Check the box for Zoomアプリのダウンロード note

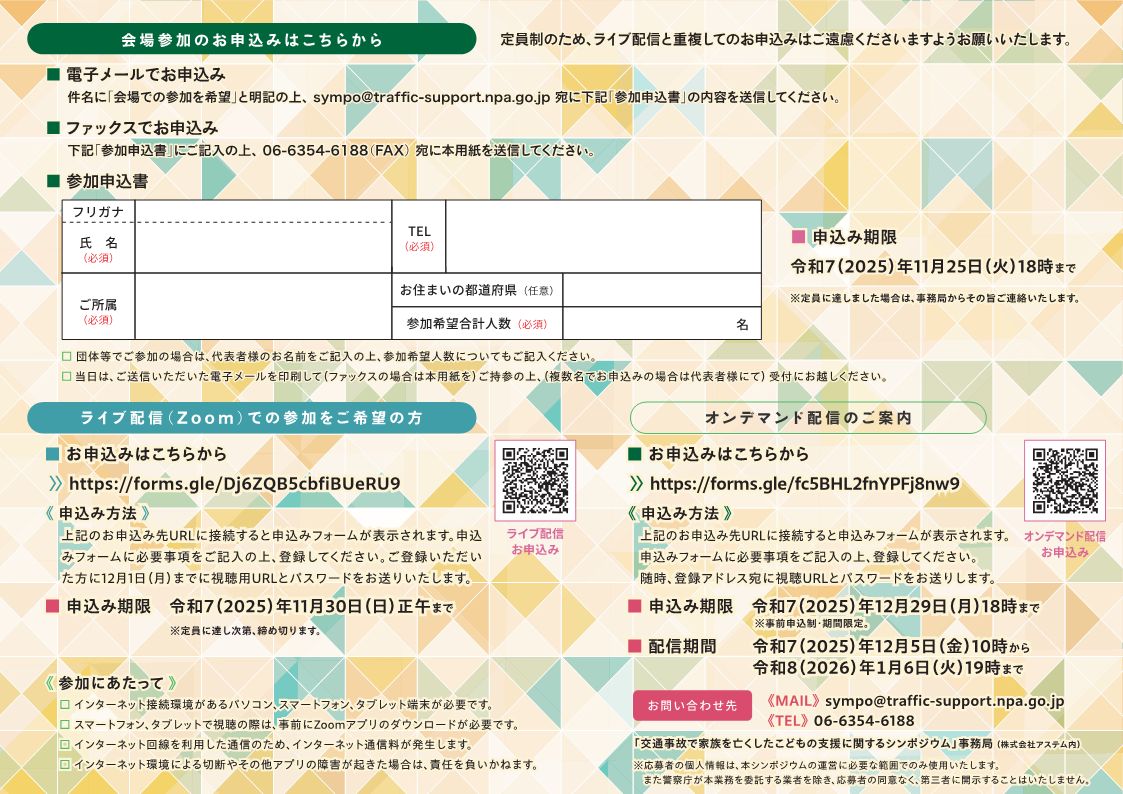coord(65,724)
